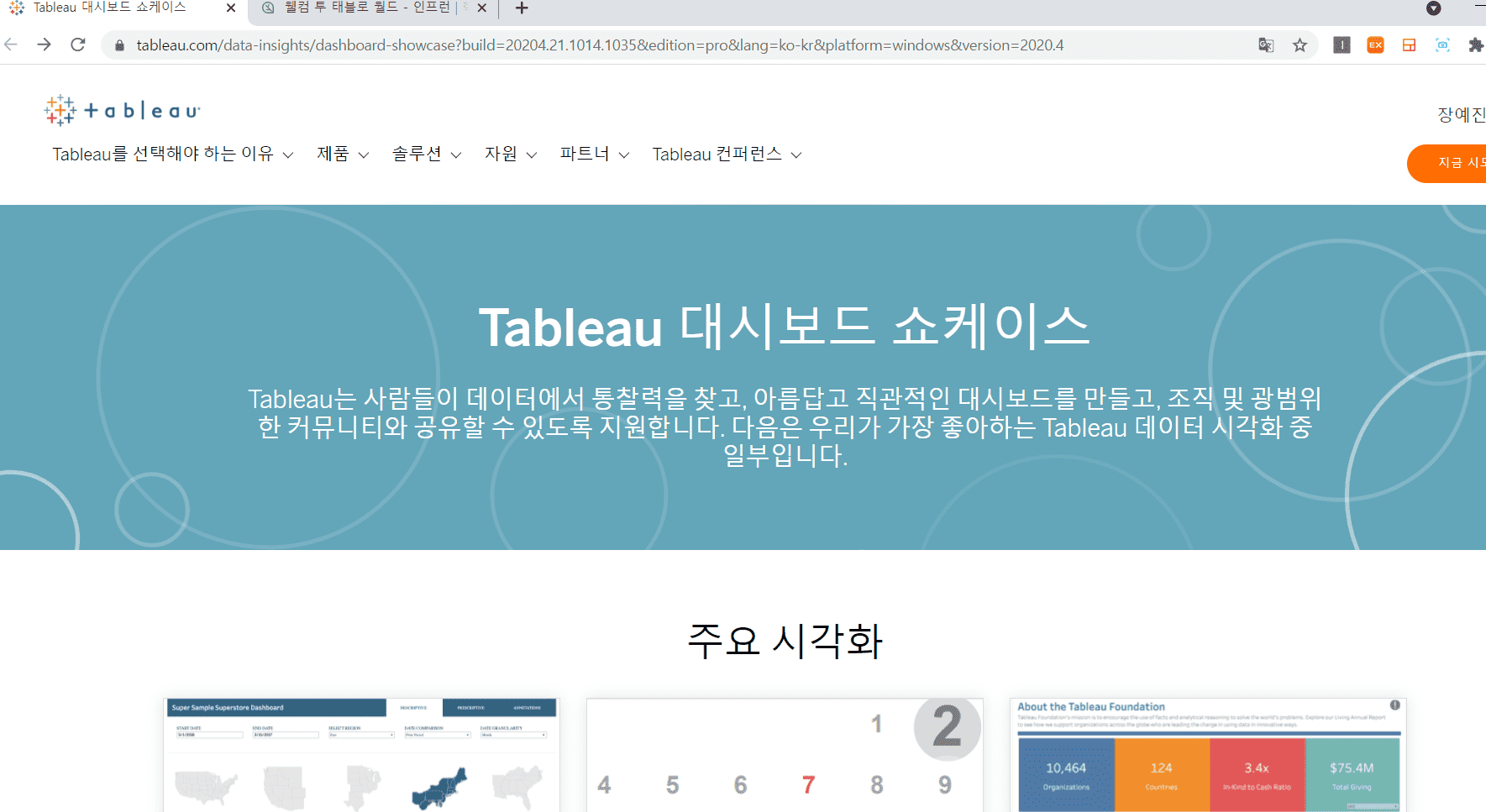Click the dark gray square extension icon
The width and height of the screenshot is (1486, 812).
tap(1342, 45)
